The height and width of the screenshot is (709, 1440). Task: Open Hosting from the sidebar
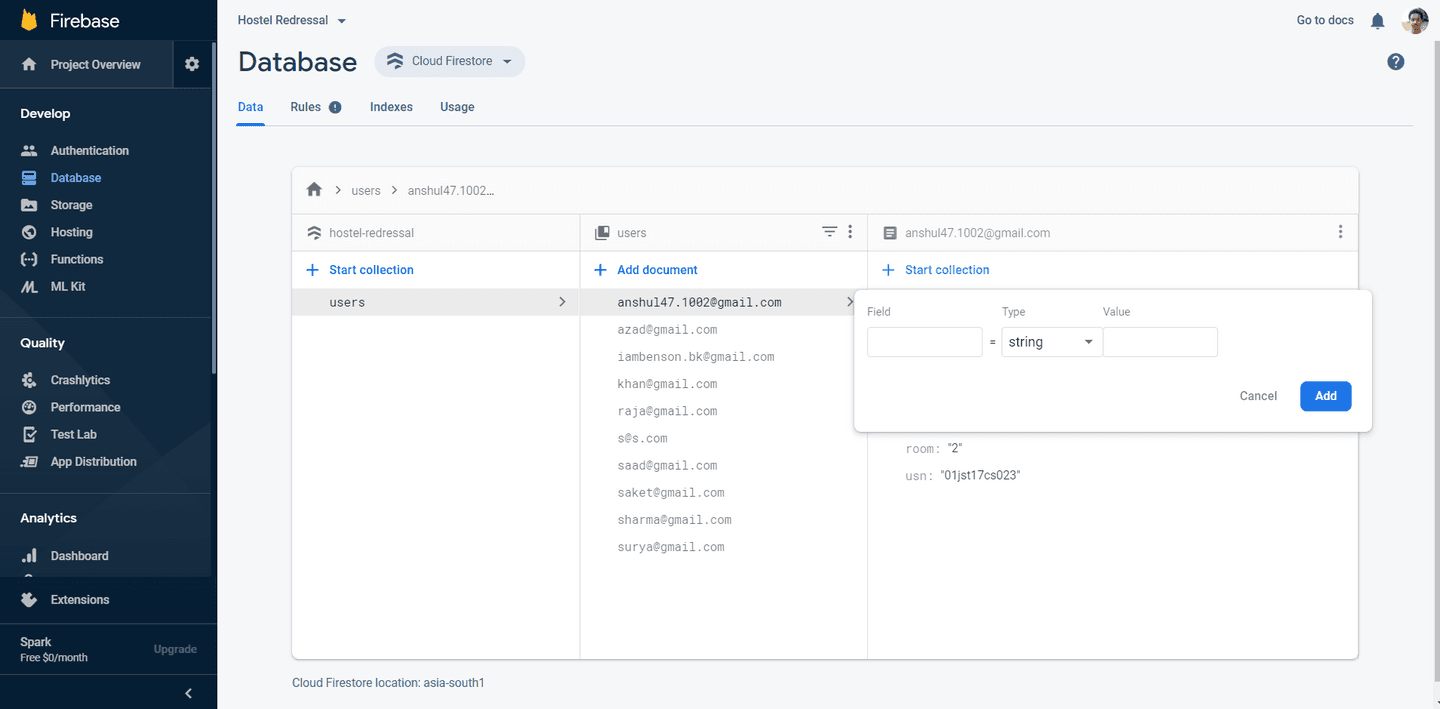(71, 232)
